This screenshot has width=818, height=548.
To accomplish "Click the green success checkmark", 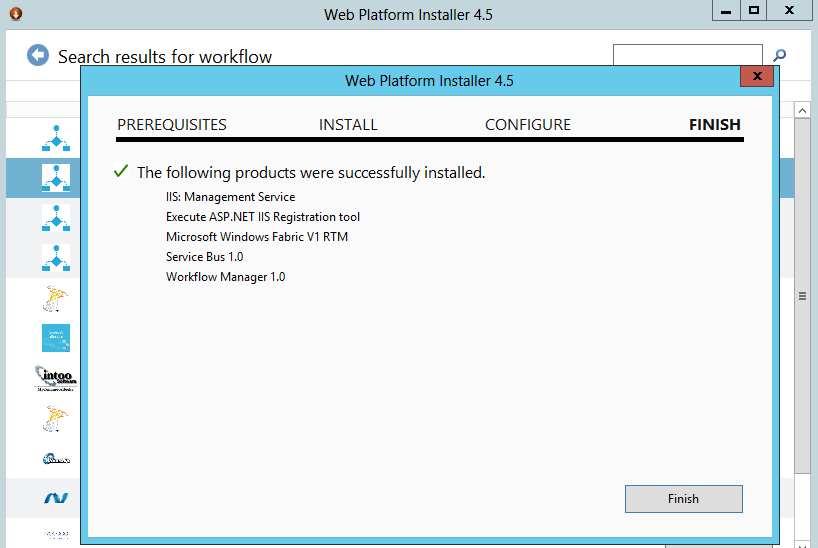I will click(x=121, y=171).
